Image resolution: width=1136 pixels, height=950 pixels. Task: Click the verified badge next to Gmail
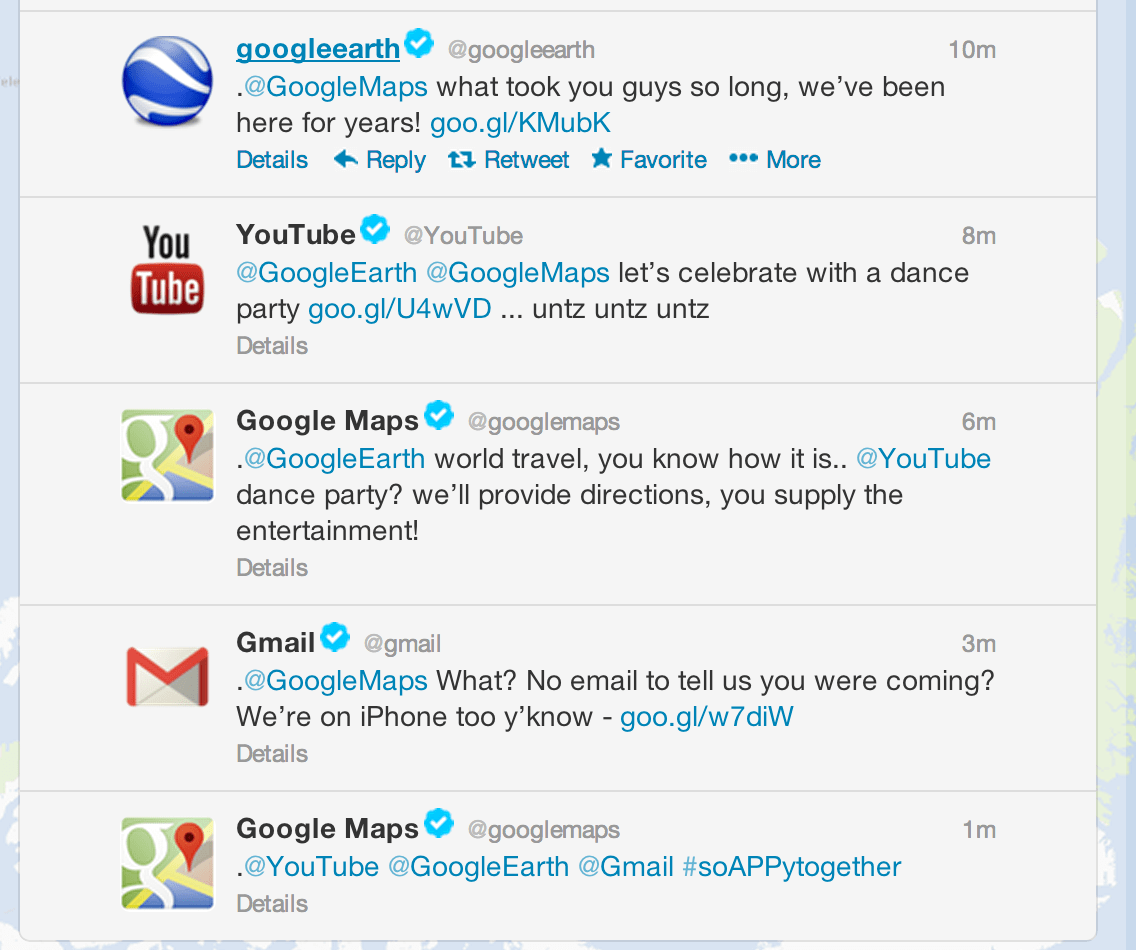[x=335, y=636]
